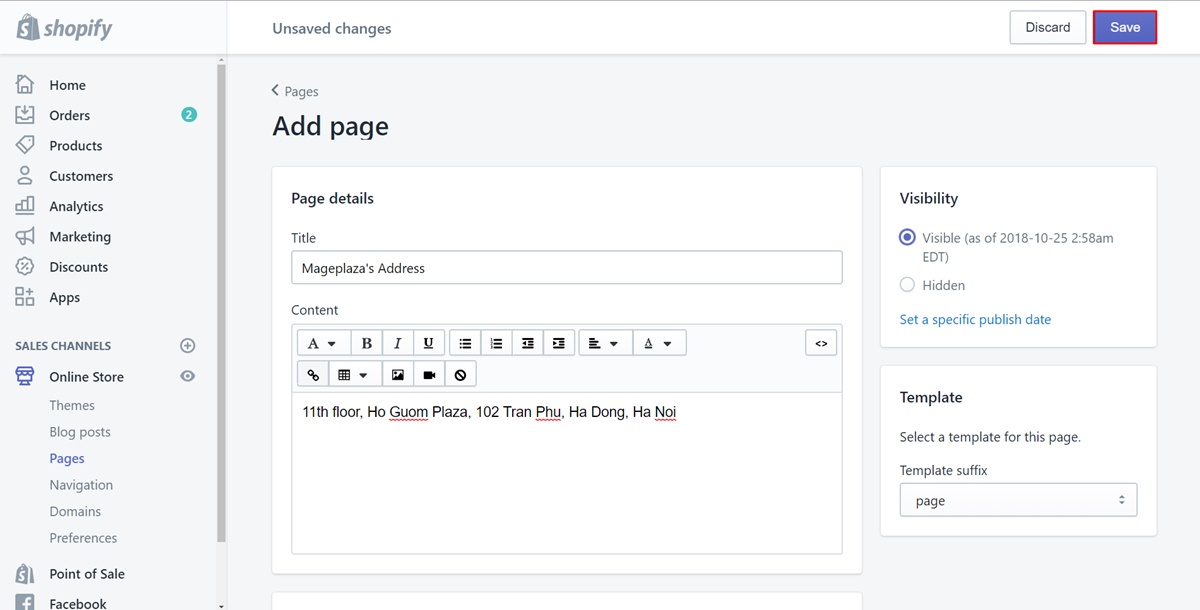Click into the content editor text area
1200x610 pixels.
coord(567,472)
